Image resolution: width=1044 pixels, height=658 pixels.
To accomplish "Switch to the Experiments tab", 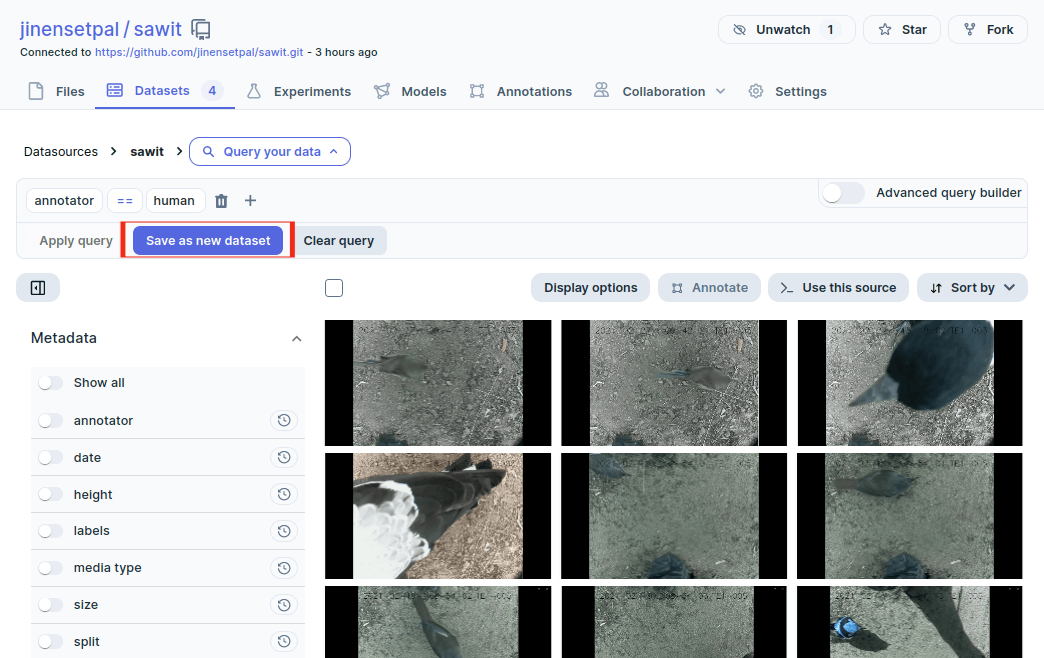I will [299, 91].
